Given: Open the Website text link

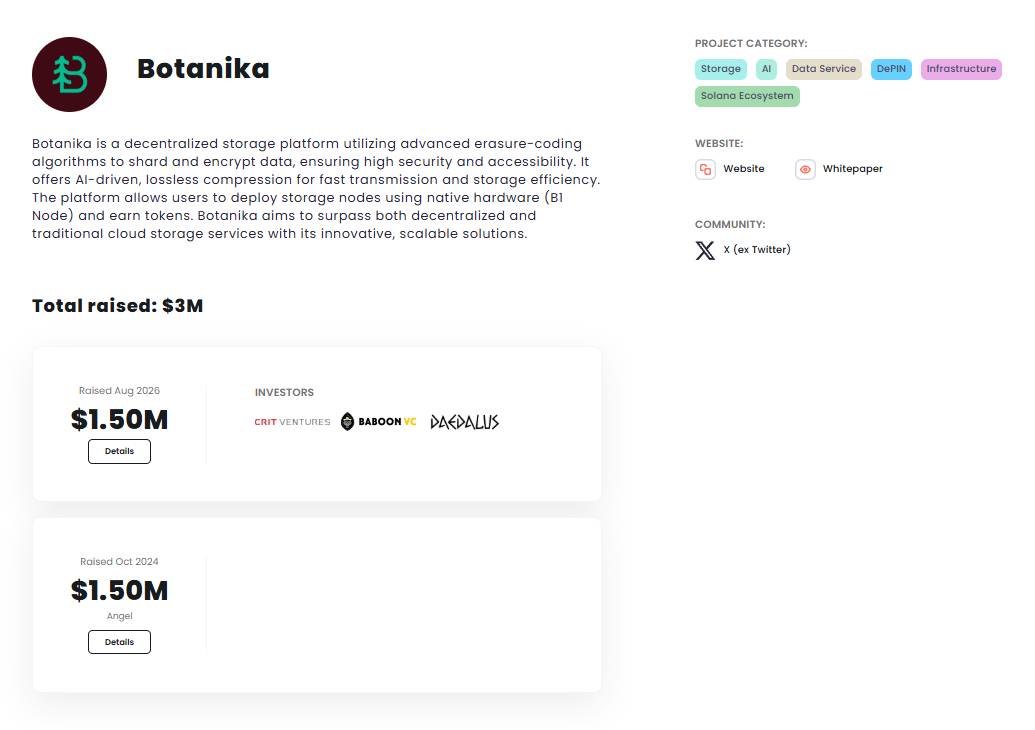Looking at the screenshot, I should click(x=744, y=169).
